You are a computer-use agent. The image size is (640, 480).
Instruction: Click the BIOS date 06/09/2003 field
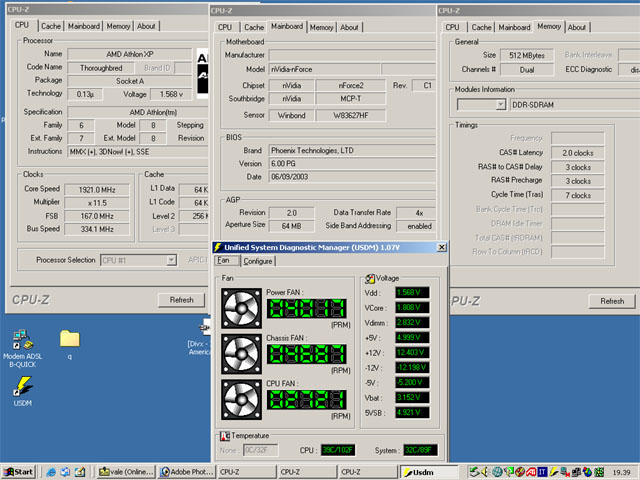(352, 177)
